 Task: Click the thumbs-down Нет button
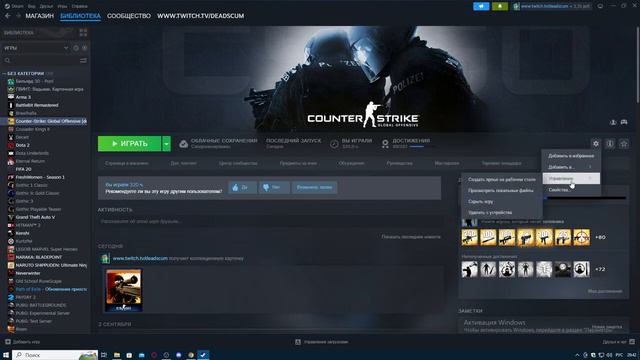(x=274, y=187)
